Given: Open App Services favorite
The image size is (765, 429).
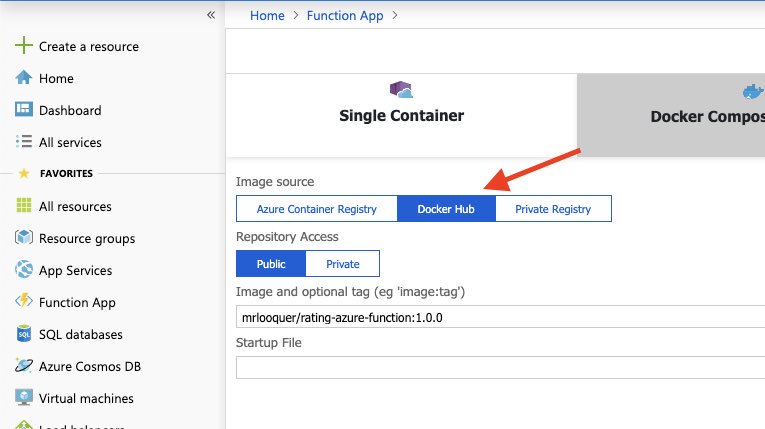Looking at the screenshot, I should (76, 270).
